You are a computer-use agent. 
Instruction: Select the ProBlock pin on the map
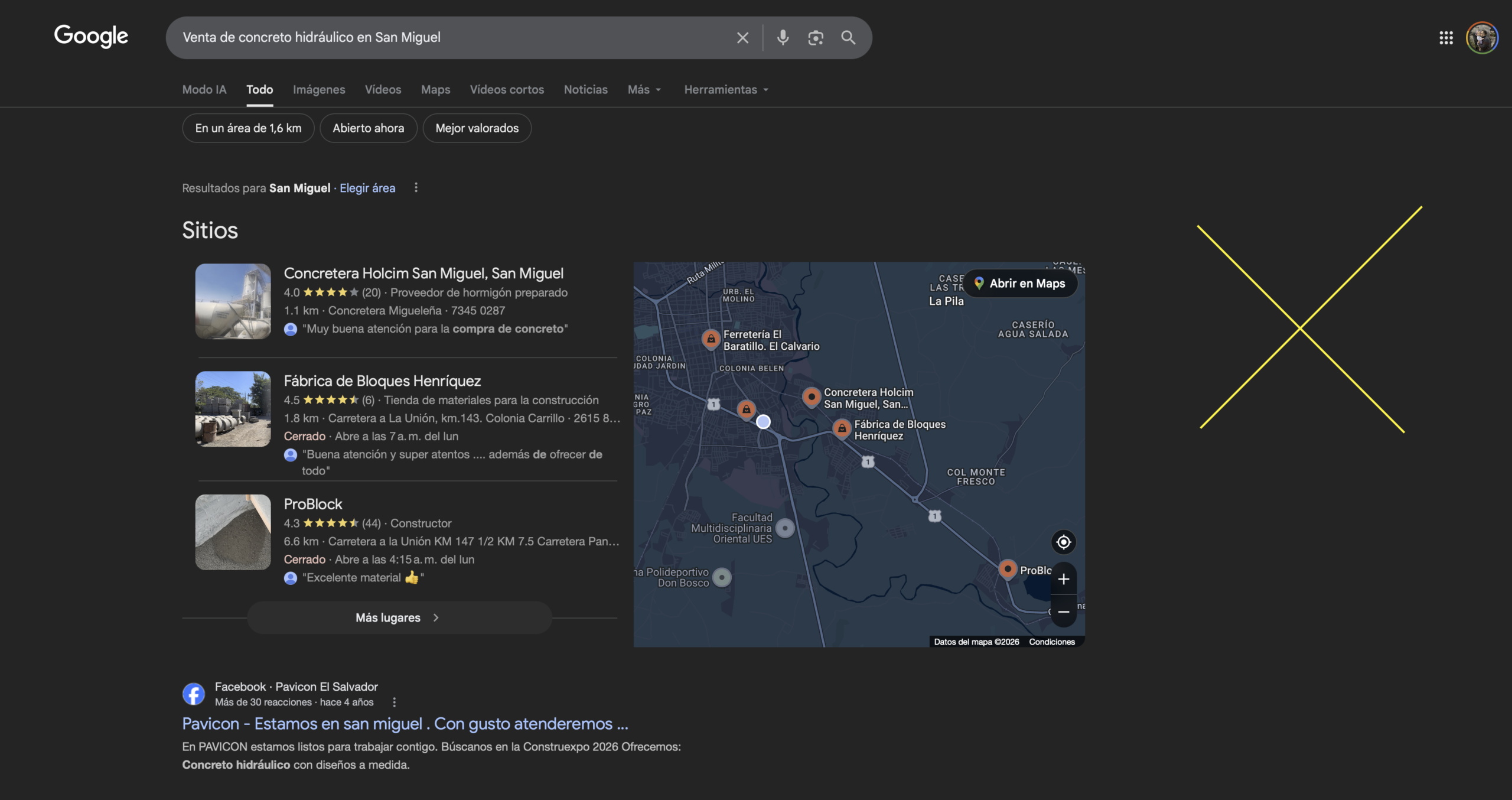tap(1008, 569)
